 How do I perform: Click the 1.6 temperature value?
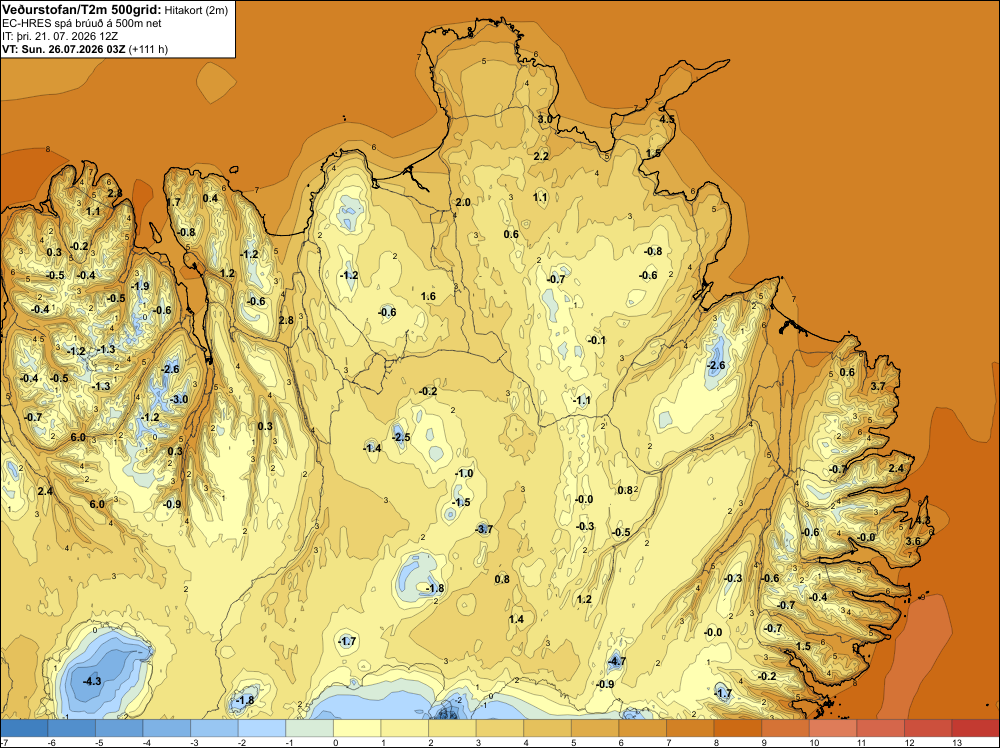(x=428, y=296)
